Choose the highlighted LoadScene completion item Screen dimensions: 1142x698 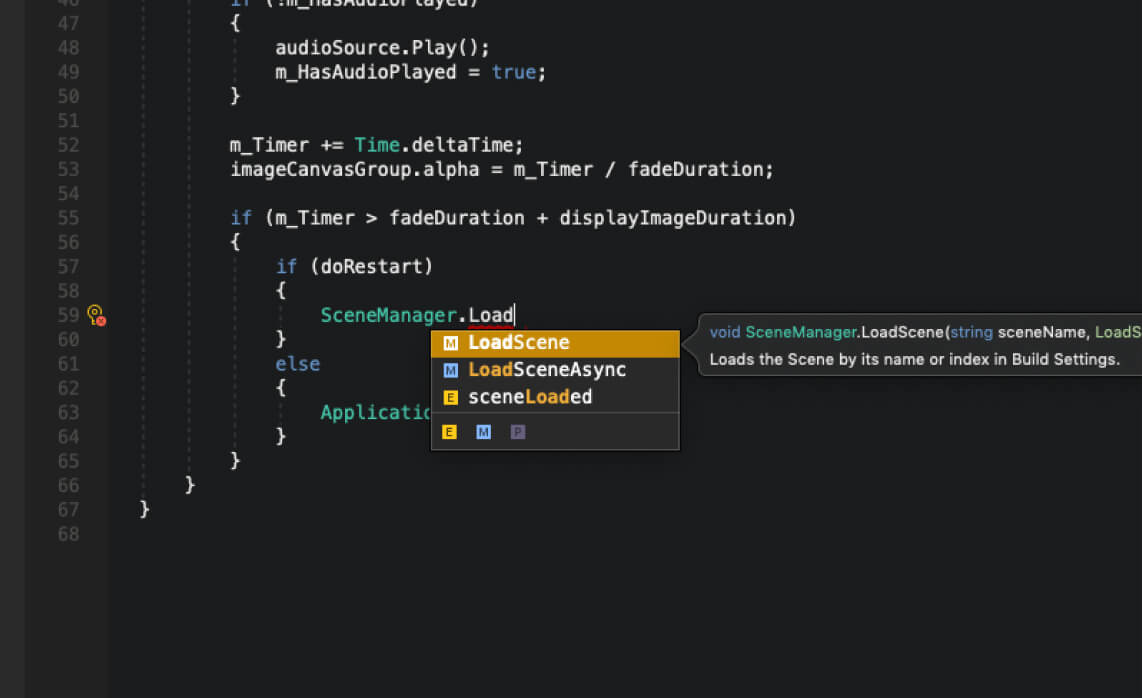tap(519, 341)
